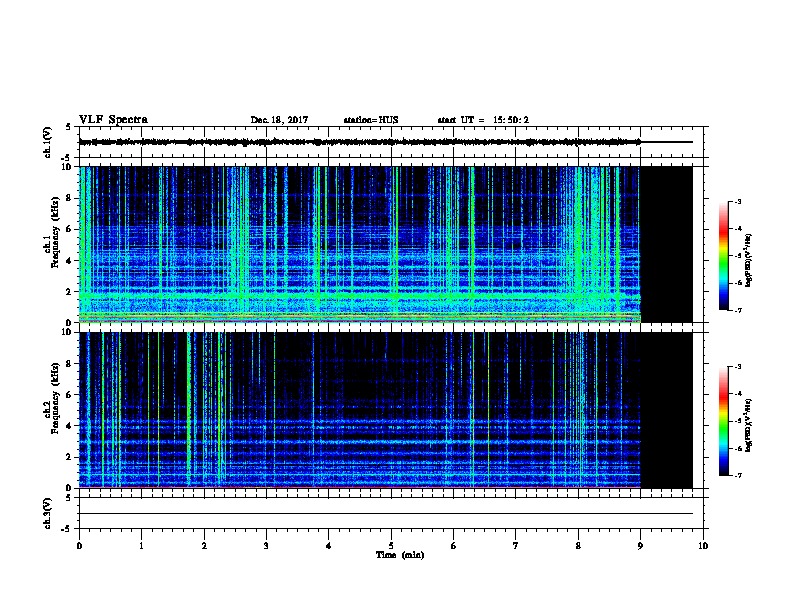
Task: Click the '0' tick on the time axis
Action: 79,546
